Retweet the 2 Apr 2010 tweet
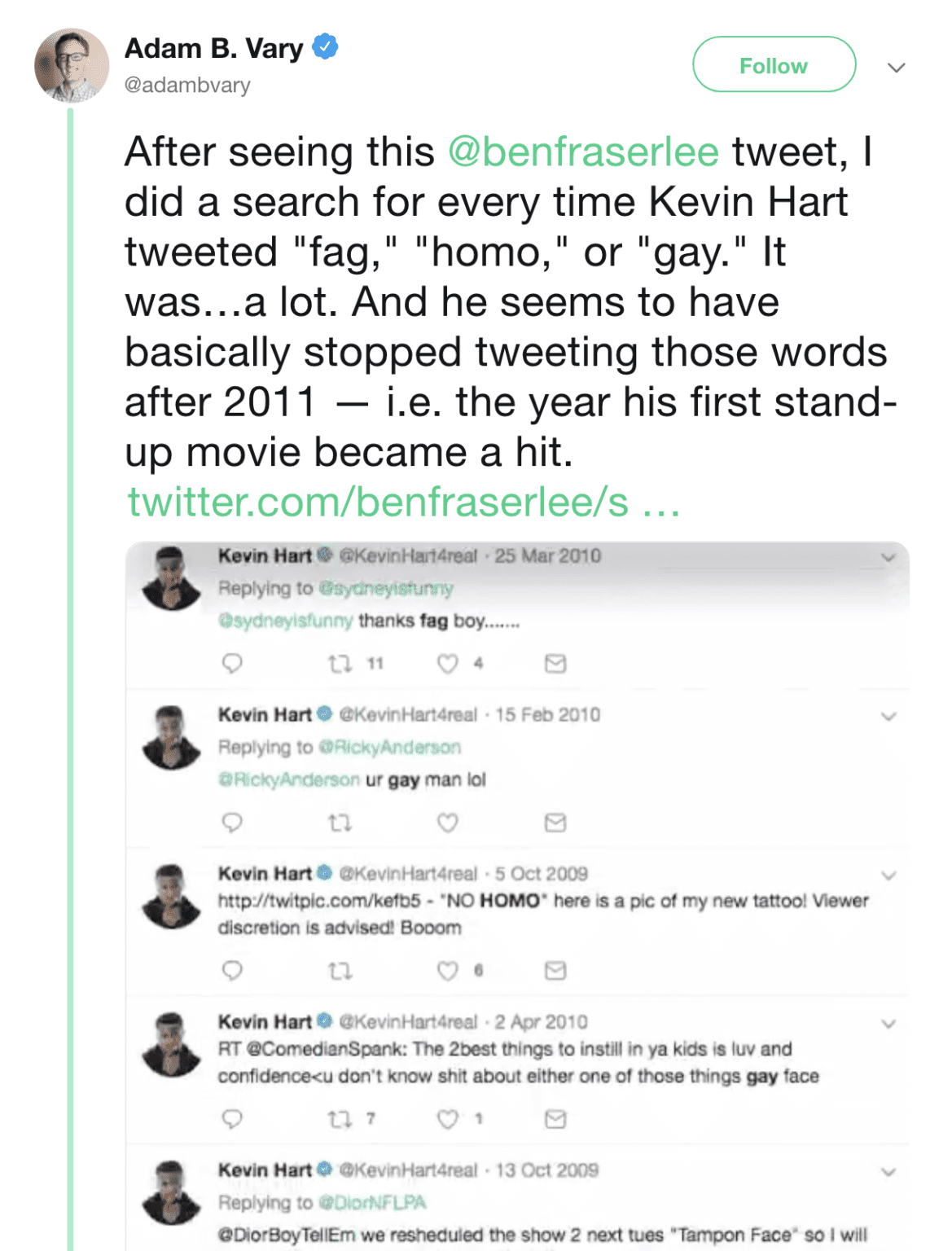Screen dimensions: 952x1251 (x=340, y=1119)
